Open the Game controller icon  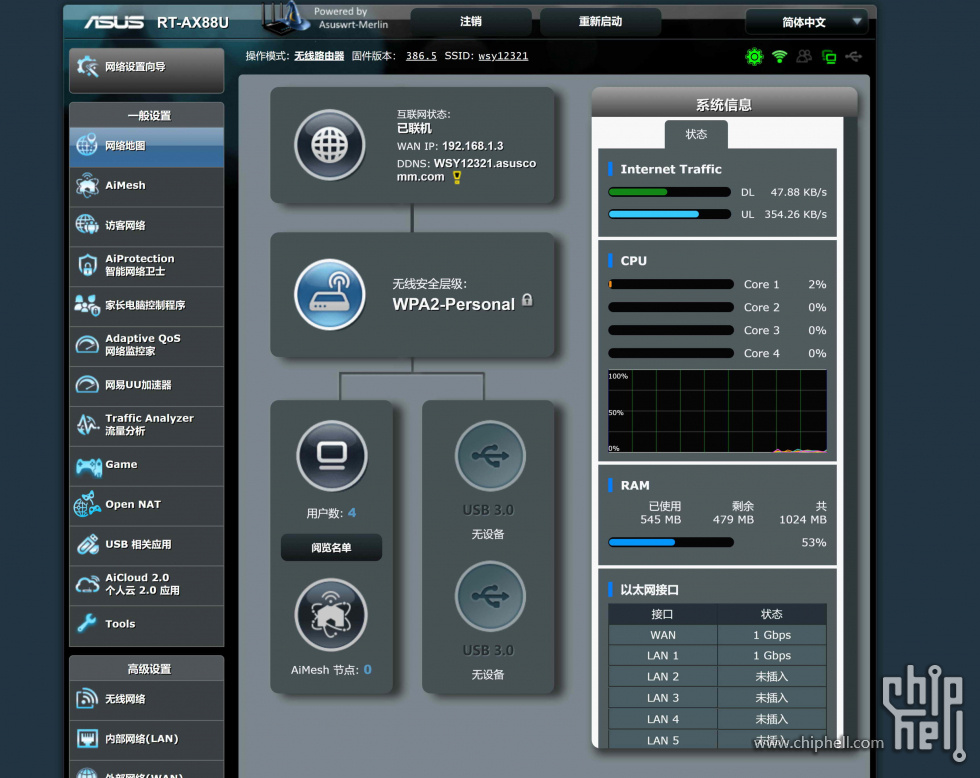click(x=88, y=466)
